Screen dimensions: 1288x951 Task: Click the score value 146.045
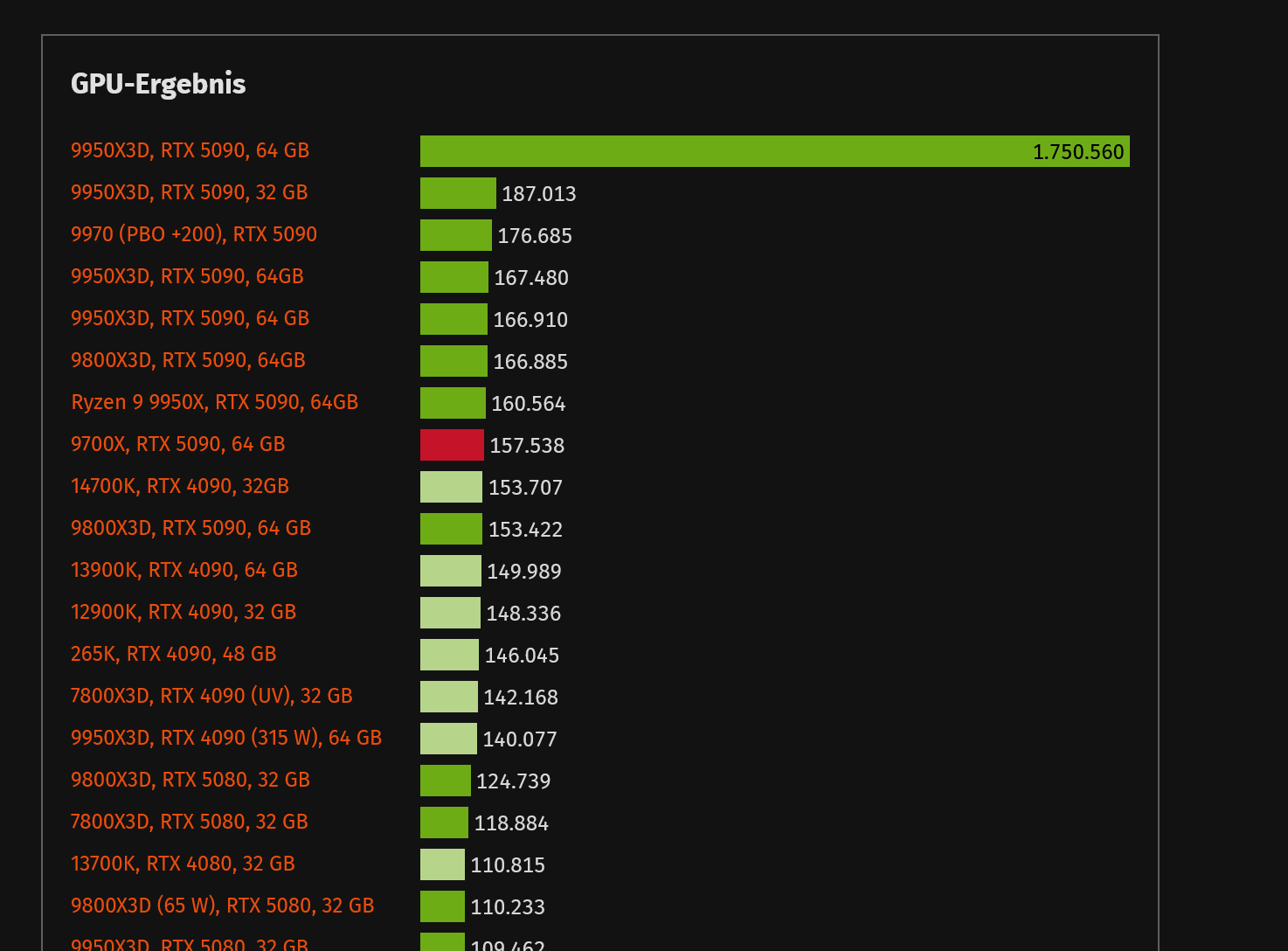[522, 656]
